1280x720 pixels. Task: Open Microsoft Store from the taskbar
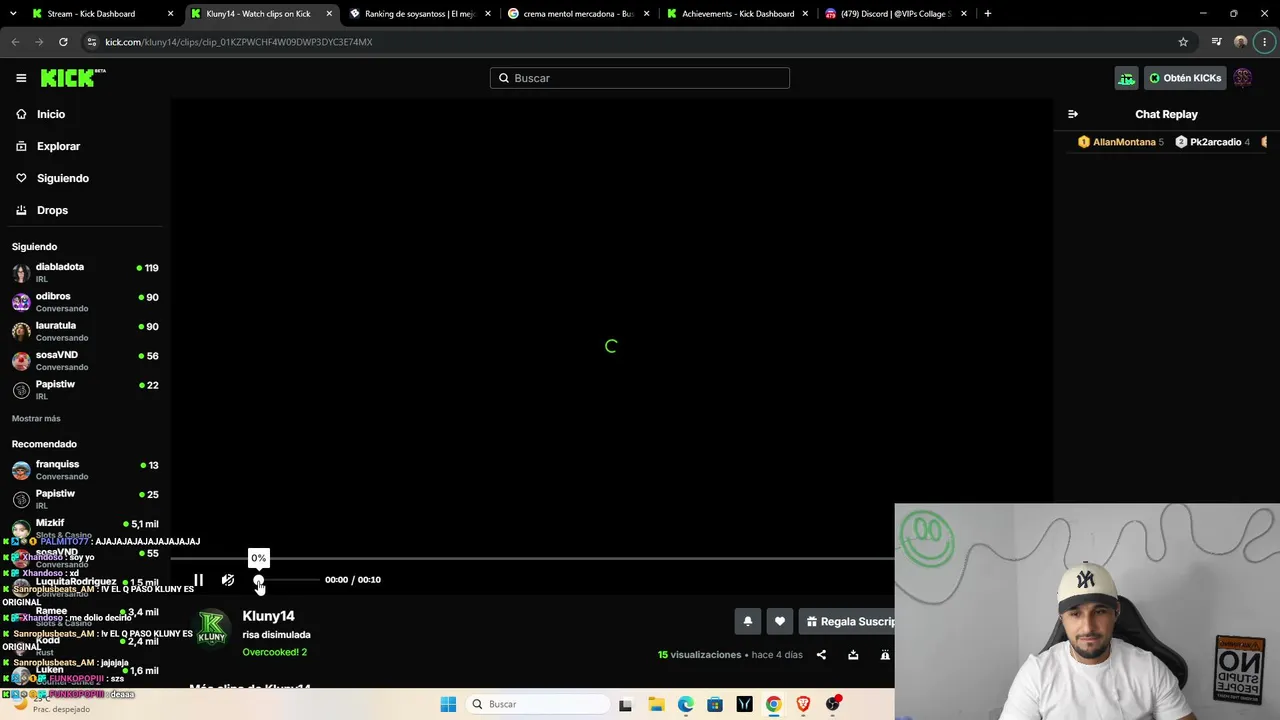715,704
